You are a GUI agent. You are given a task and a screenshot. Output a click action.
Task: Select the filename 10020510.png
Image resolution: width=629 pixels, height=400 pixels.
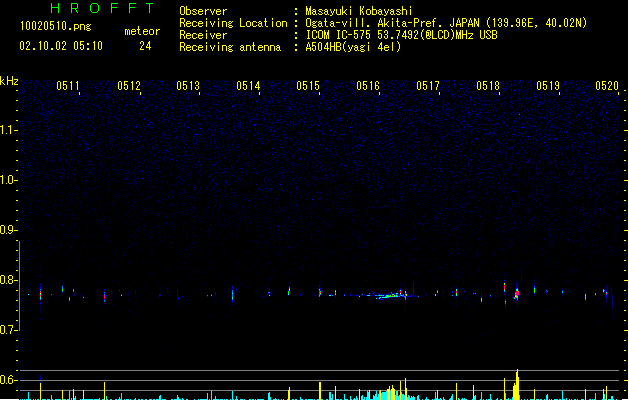click(56, 26)
